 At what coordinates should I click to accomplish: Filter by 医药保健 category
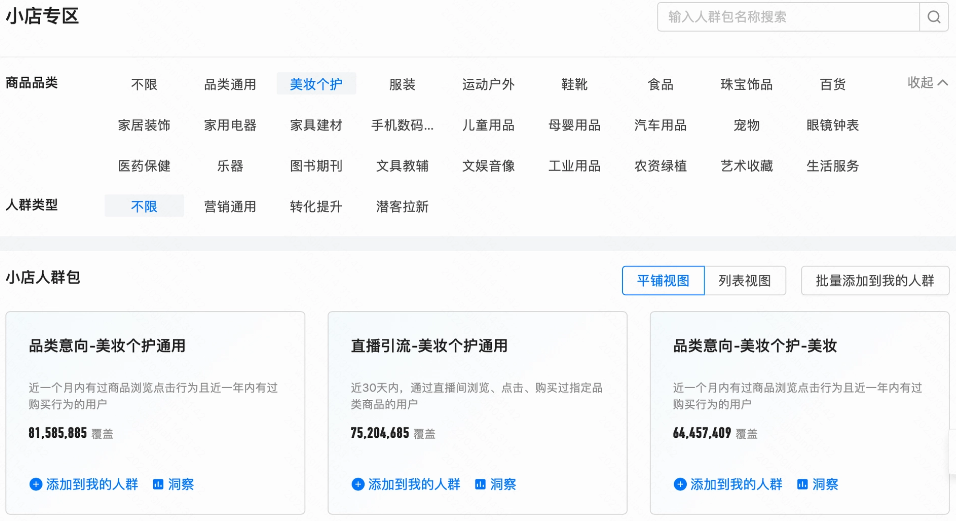[144, 166]
